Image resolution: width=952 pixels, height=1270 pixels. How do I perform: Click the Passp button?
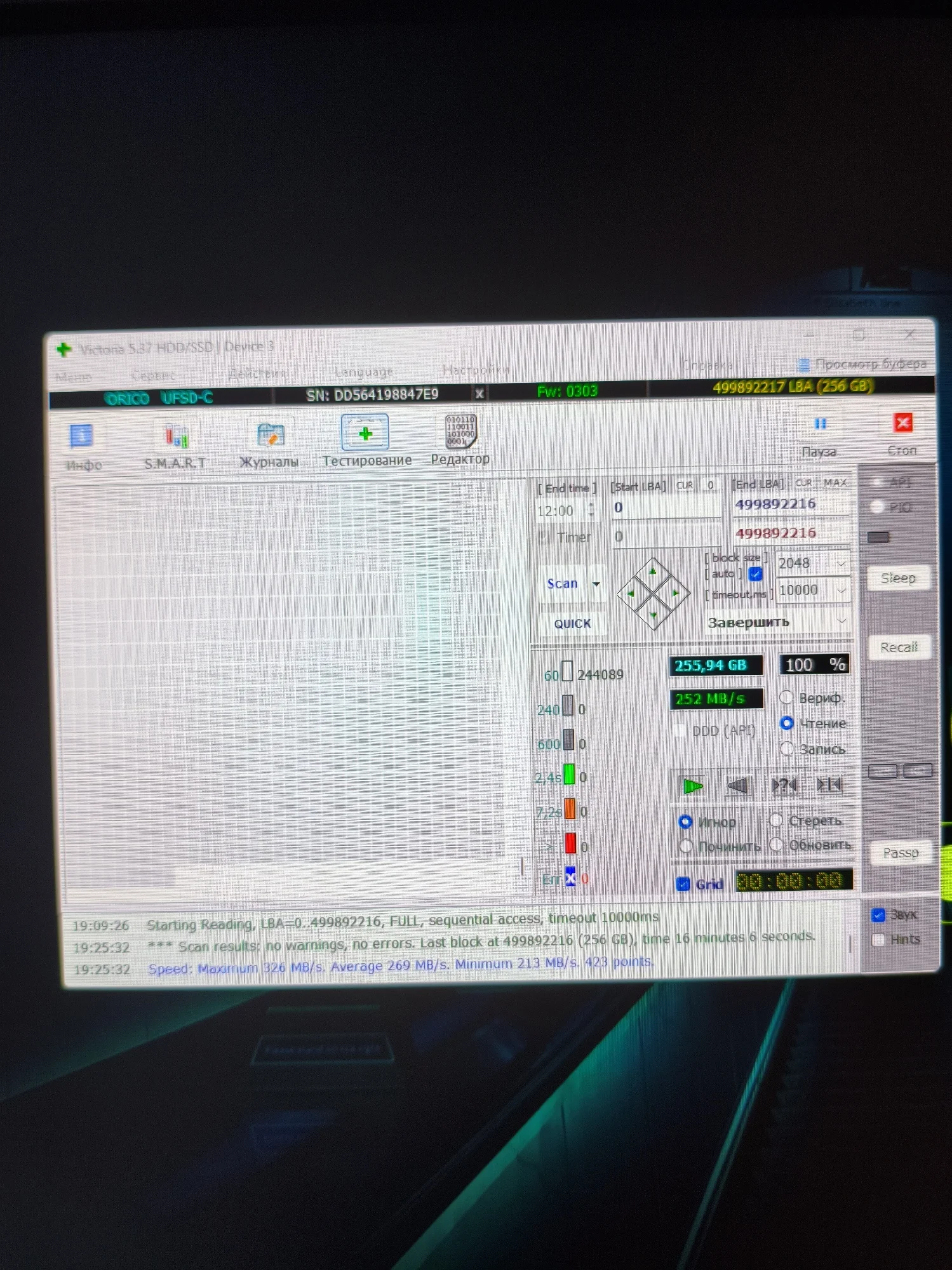coord(901,853)
